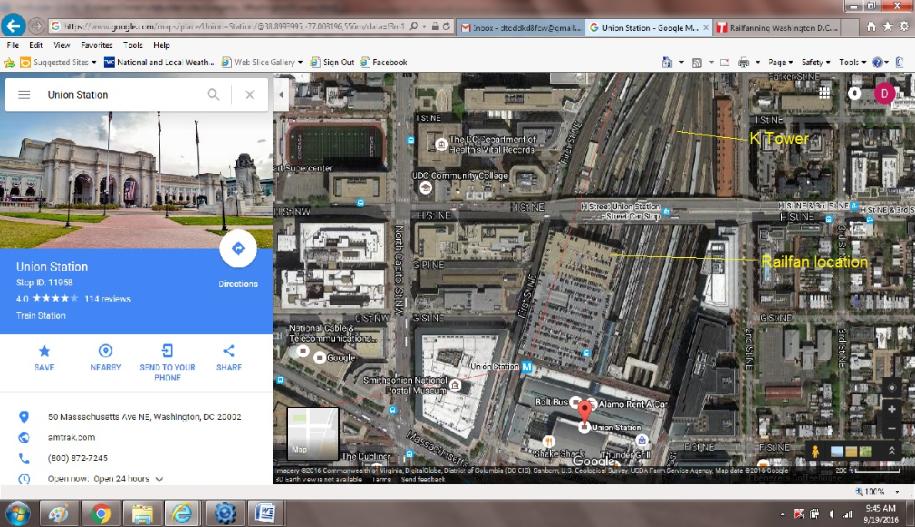Image resolution: width=915 pixels, height=527 pixels.
Task: Open the Google apps grid icon
Action: coord(825,92)
